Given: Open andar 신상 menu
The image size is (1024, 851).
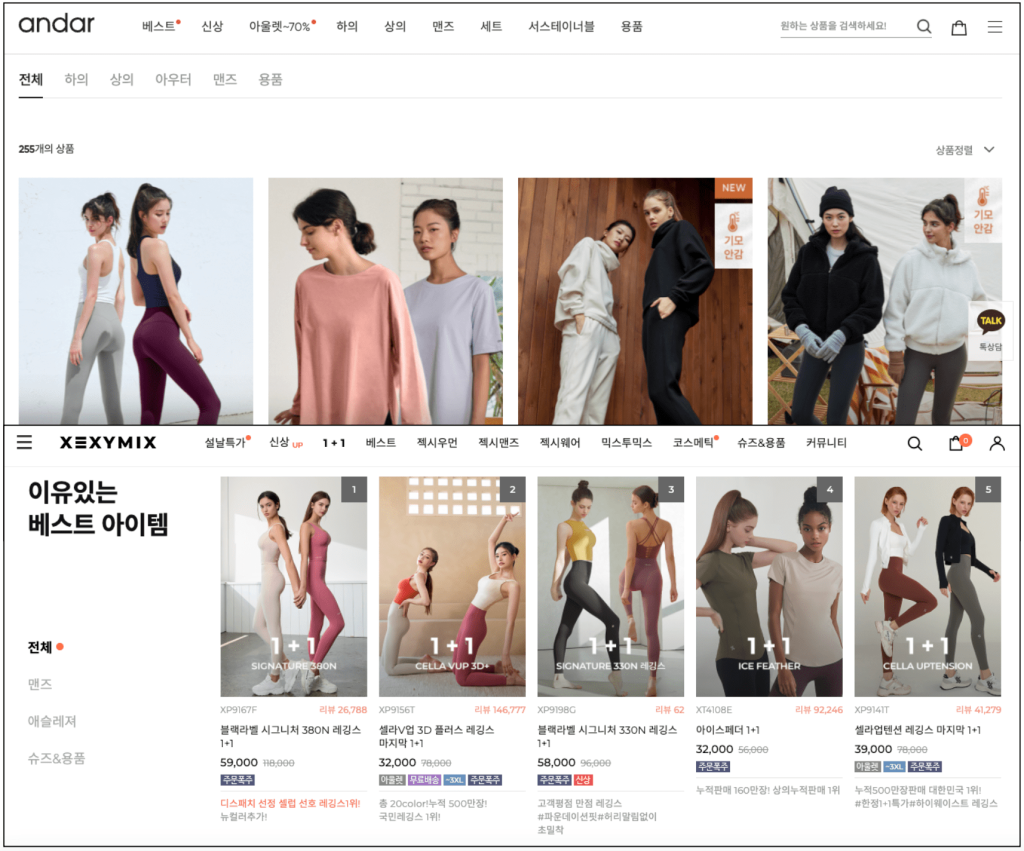Looking at the screenshot, I should click(x=212, y=26).
